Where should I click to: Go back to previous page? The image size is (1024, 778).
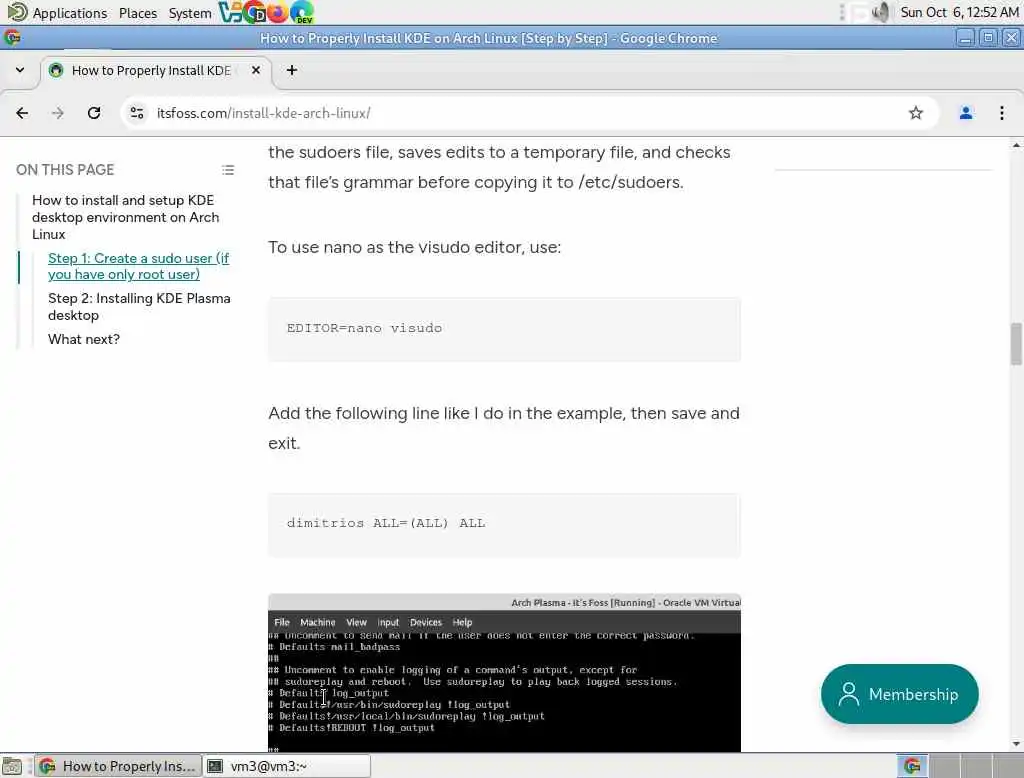pyautogui.click(x=22, y=113)
